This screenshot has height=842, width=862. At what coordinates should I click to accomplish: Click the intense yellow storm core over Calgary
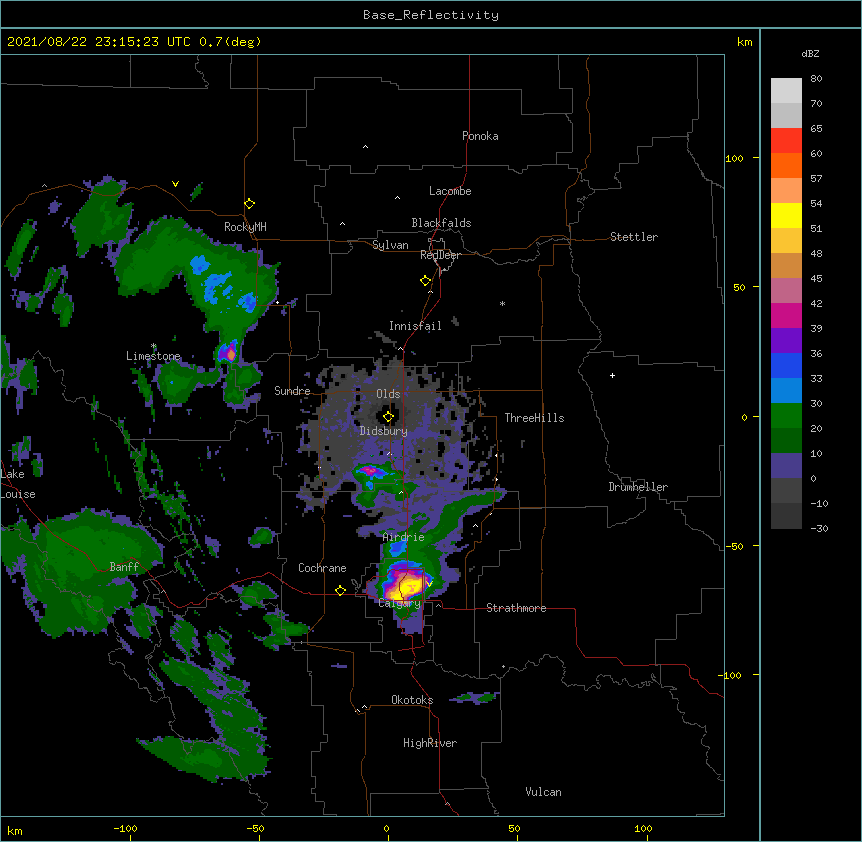pos(407,587)
